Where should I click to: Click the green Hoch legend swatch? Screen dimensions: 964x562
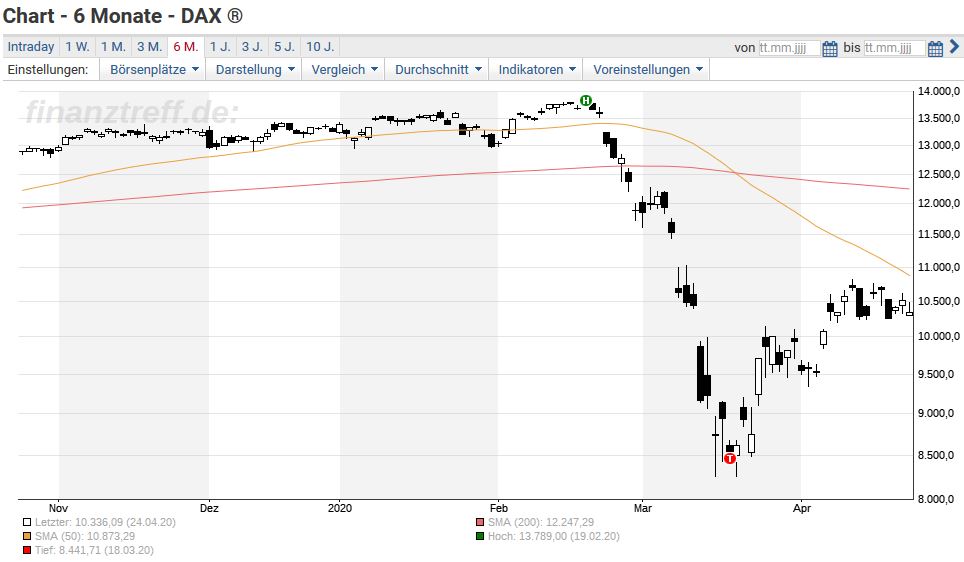[x=480, y=537]
